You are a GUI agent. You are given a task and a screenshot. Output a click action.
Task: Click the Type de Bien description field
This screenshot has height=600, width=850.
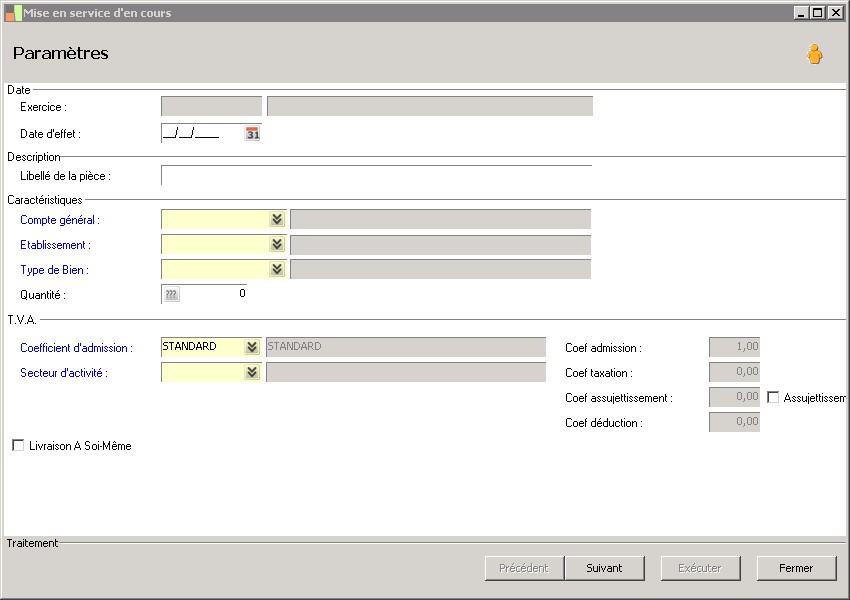(441, 269)
